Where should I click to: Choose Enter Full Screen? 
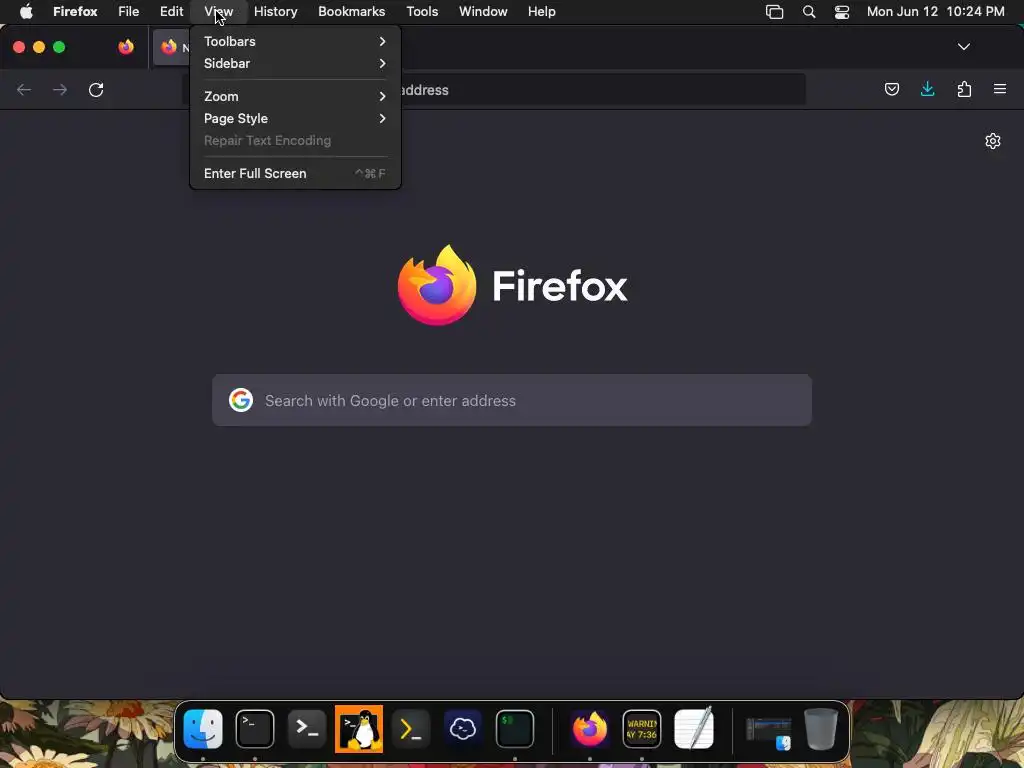pos(295,173)
